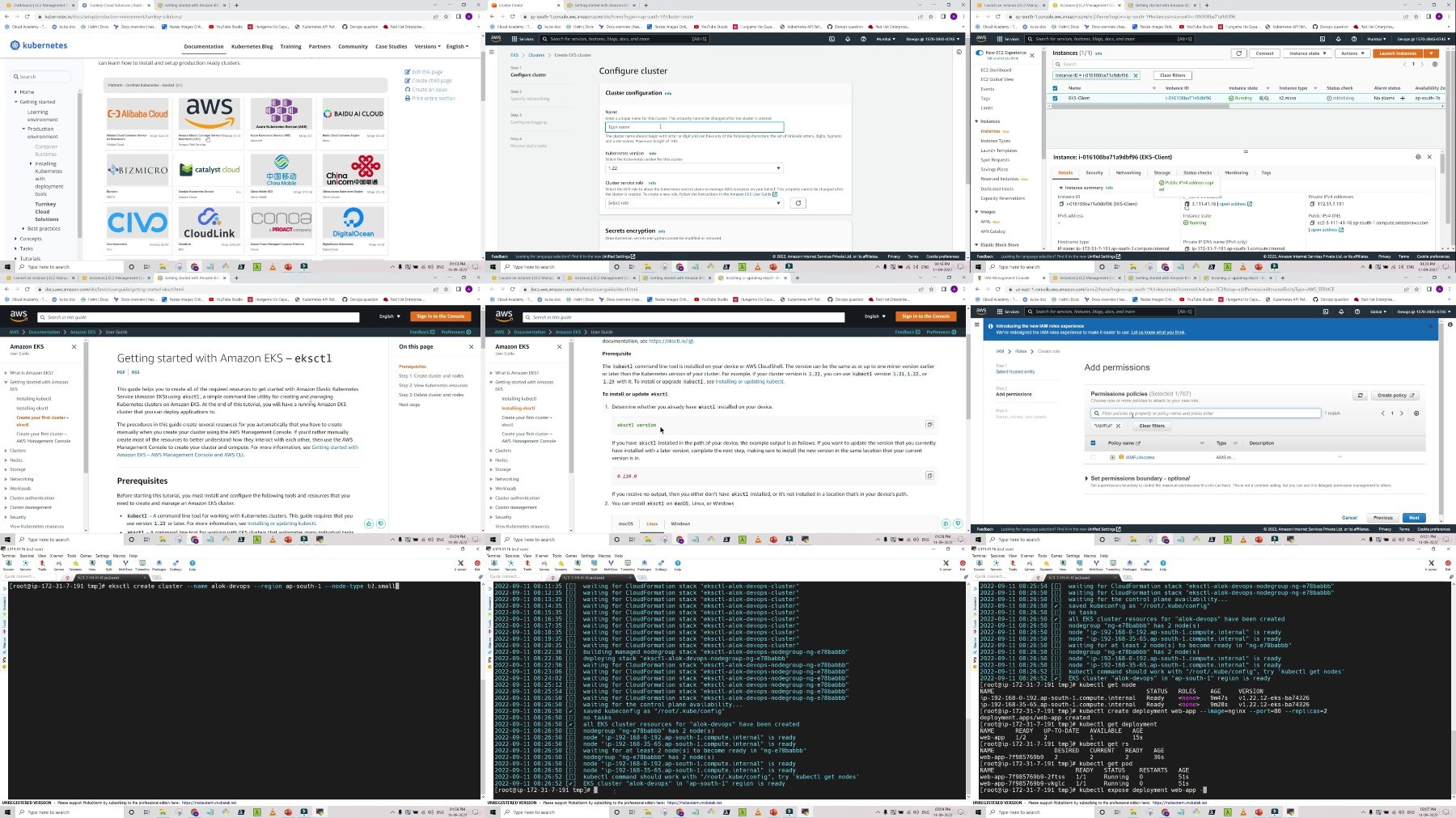Screen dimensions: 1456x818
Task: Remove the Instance ID filter chip
Action: point(1135,75)
